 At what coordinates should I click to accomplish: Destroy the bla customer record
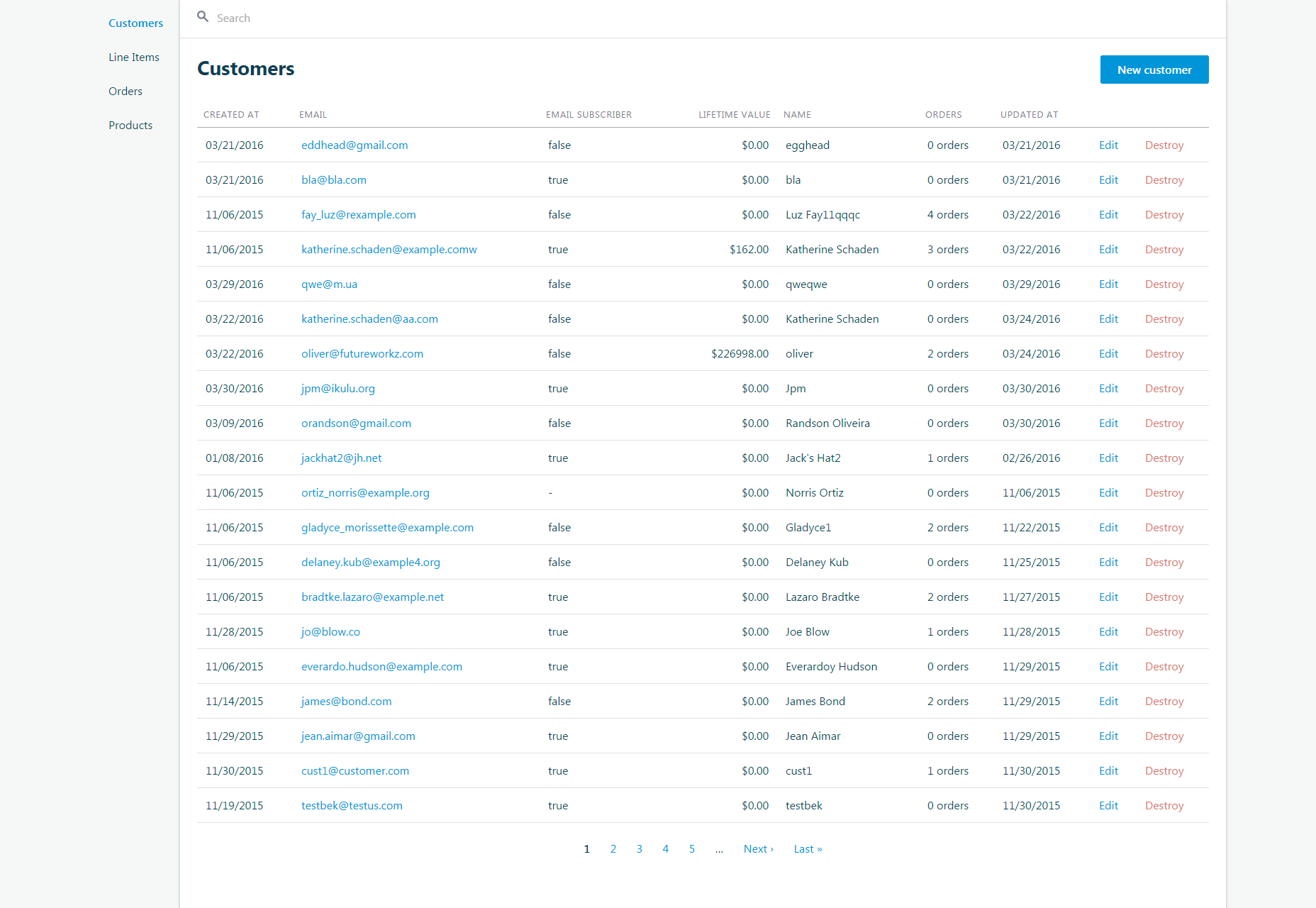click(1164, 180)
